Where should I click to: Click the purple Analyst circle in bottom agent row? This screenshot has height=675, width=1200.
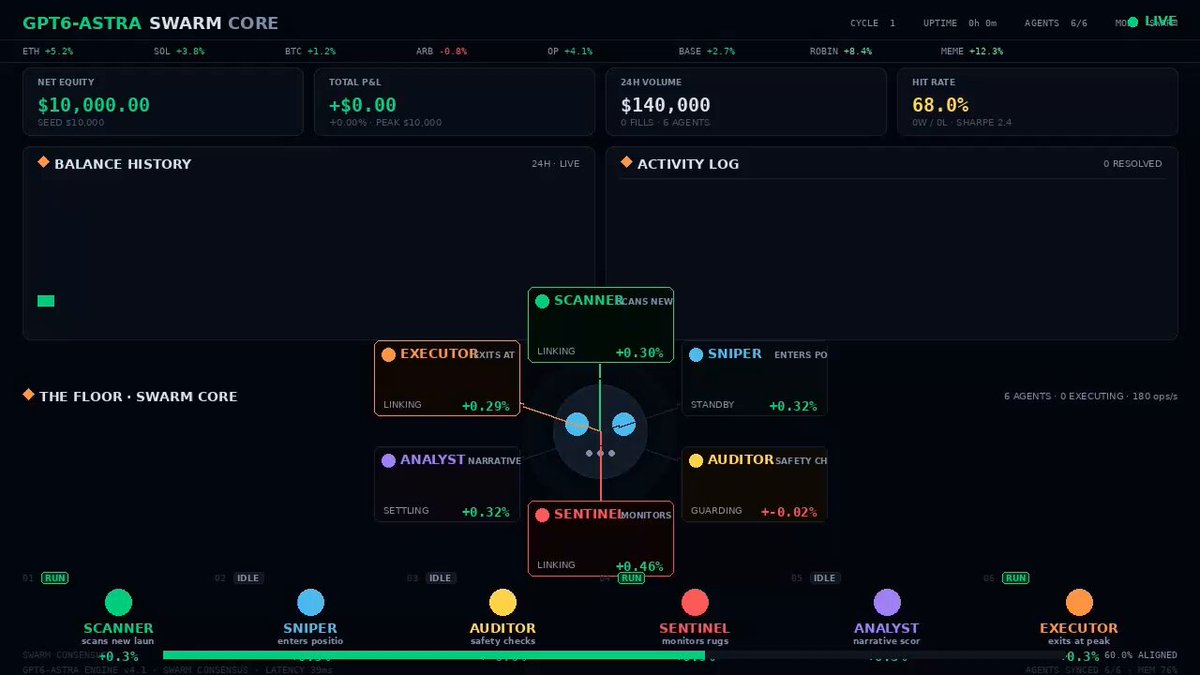click(x=887, y=602)
